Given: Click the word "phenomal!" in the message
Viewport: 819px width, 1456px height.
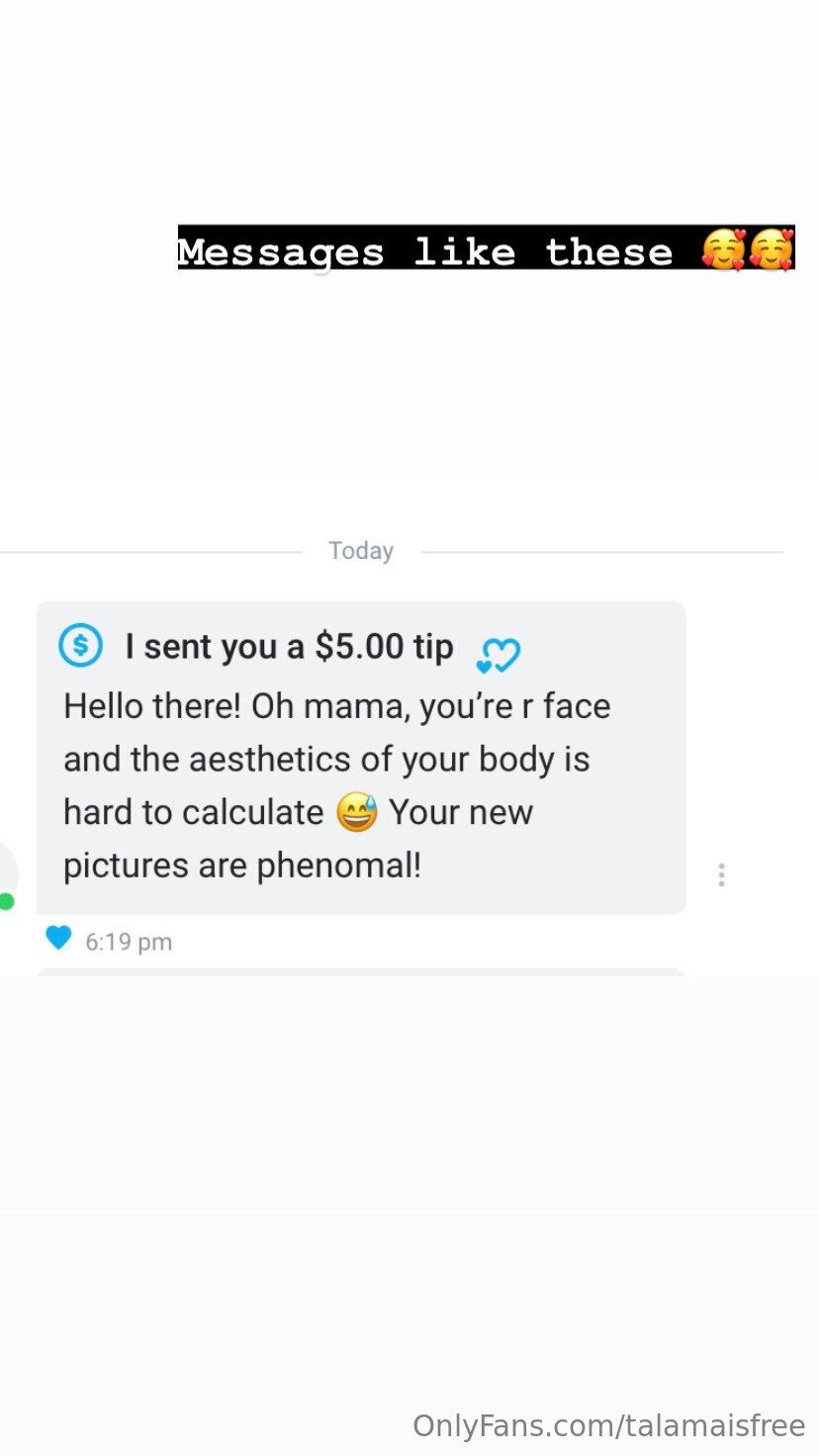Looking at the screenshot, I should pos(339,865).
